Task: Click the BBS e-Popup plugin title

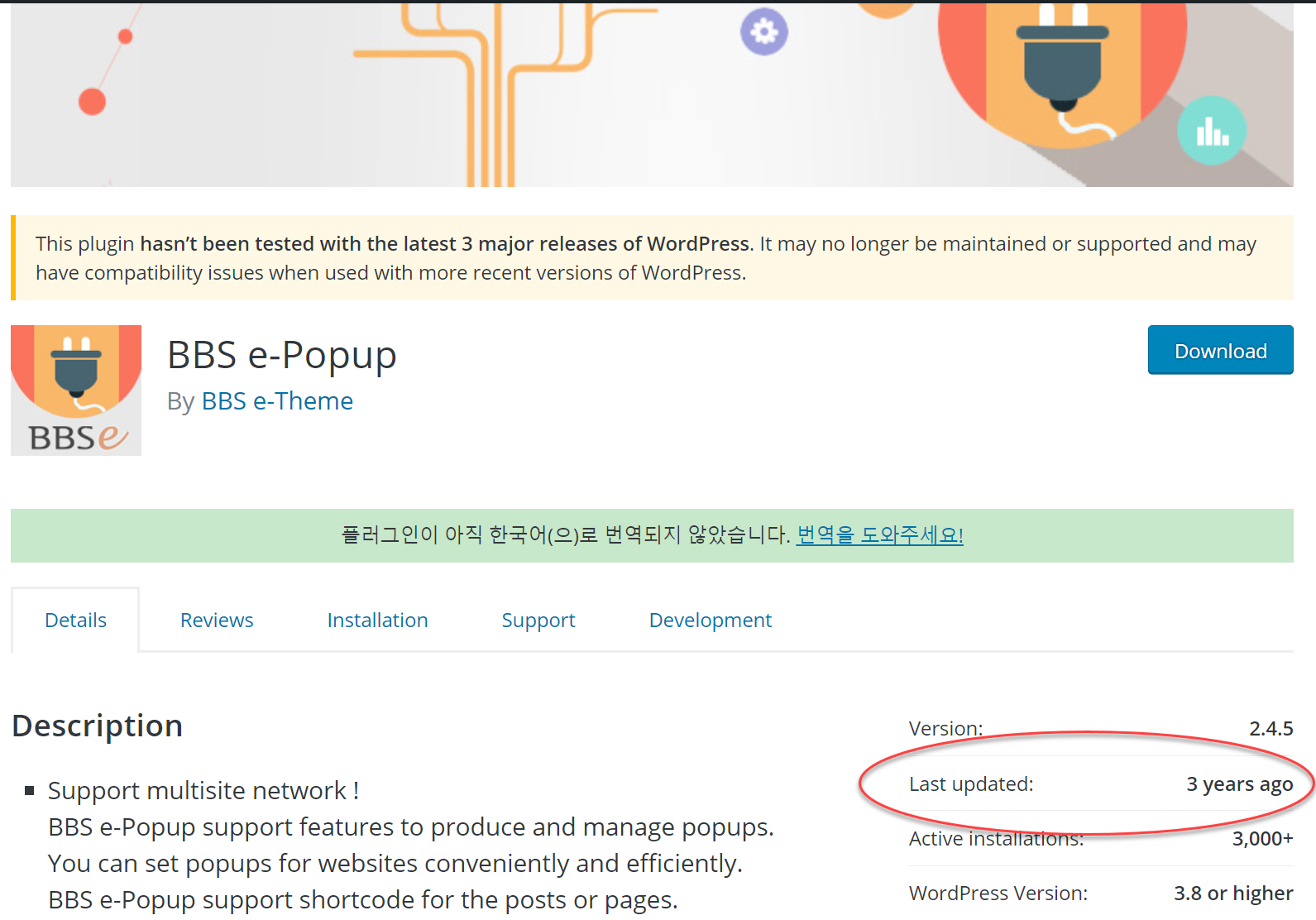Action: (x=282, y=355)
